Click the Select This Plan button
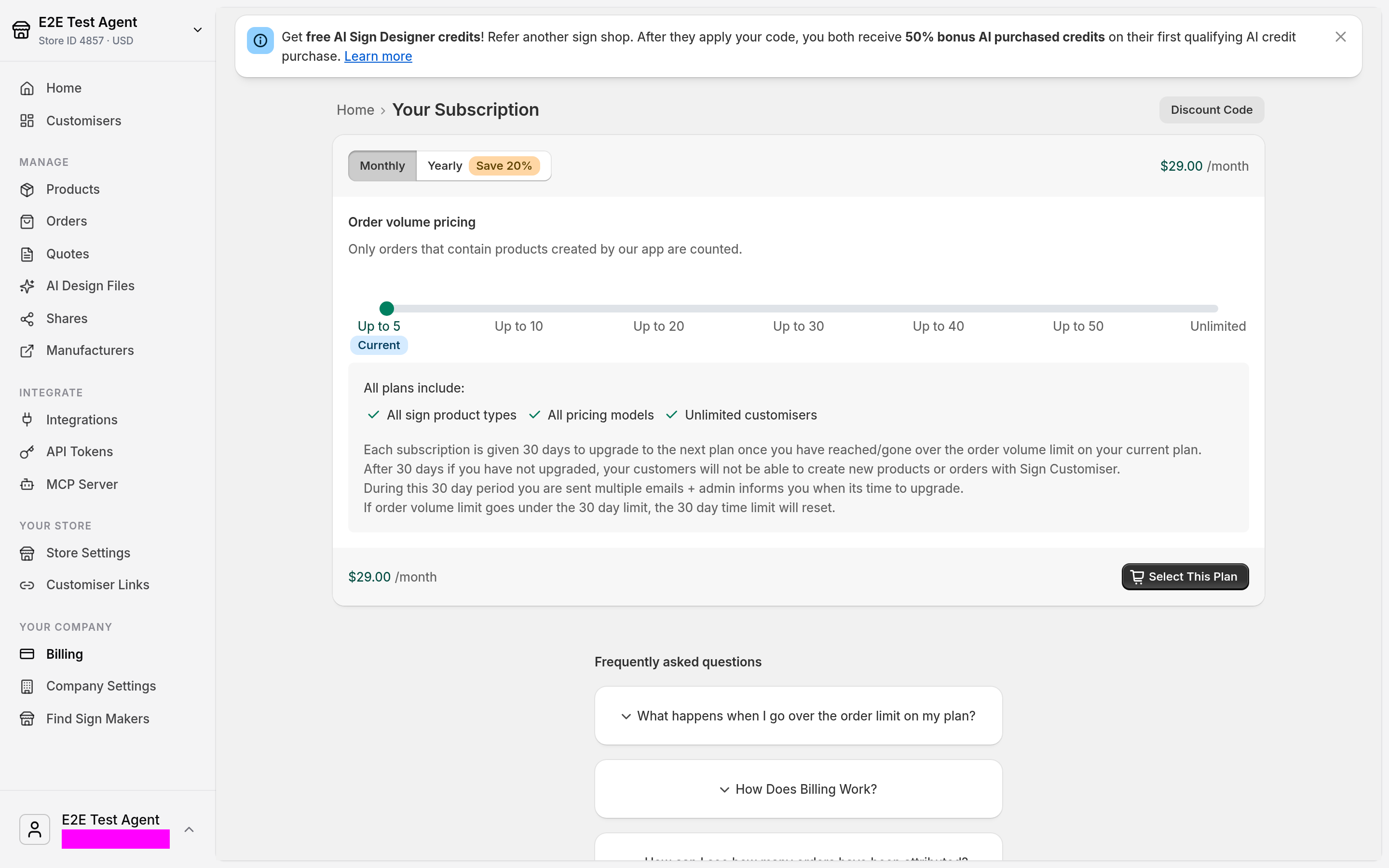Viewport: 1389px width, 868px height. (1185, 576)
